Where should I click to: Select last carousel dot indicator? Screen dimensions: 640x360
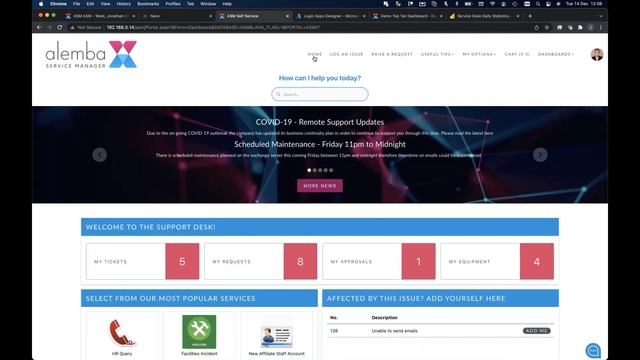click(331, 170)
